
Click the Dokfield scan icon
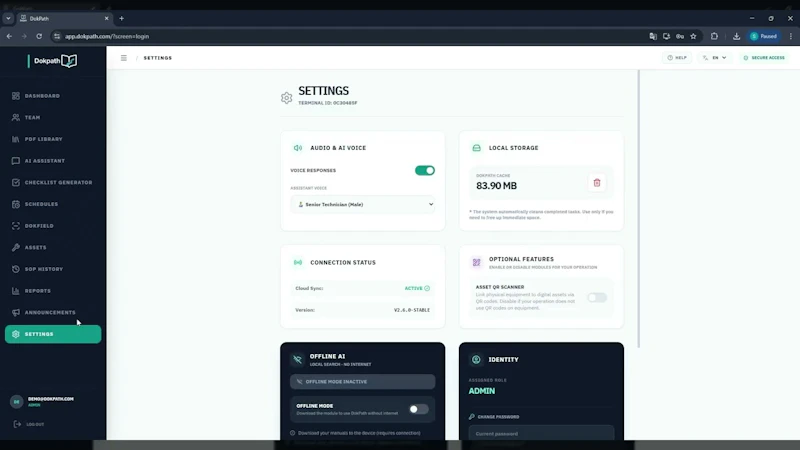pyautogui.click(x=16, y=226)
